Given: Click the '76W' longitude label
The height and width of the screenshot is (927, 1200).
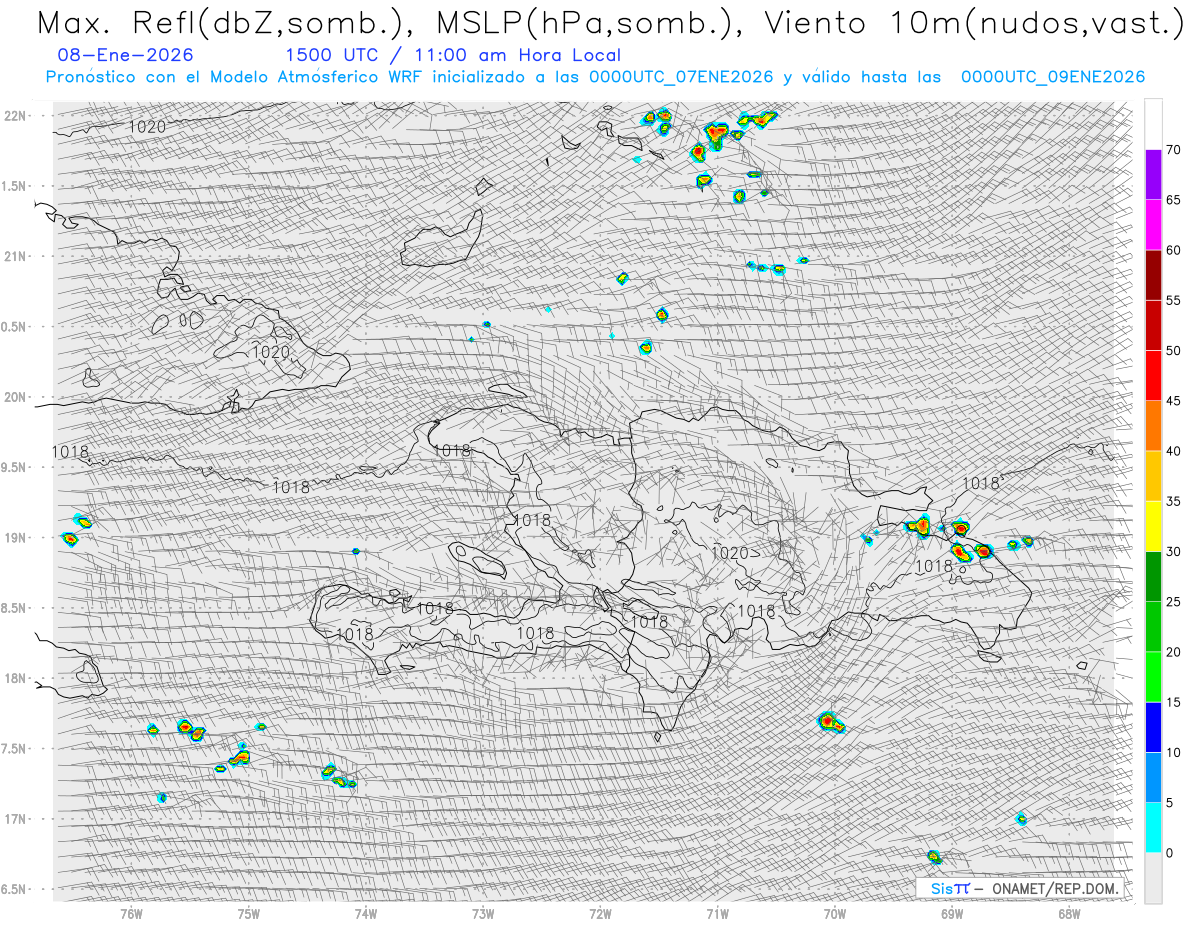Looking at the screenshot, I should tap(131, 913).
